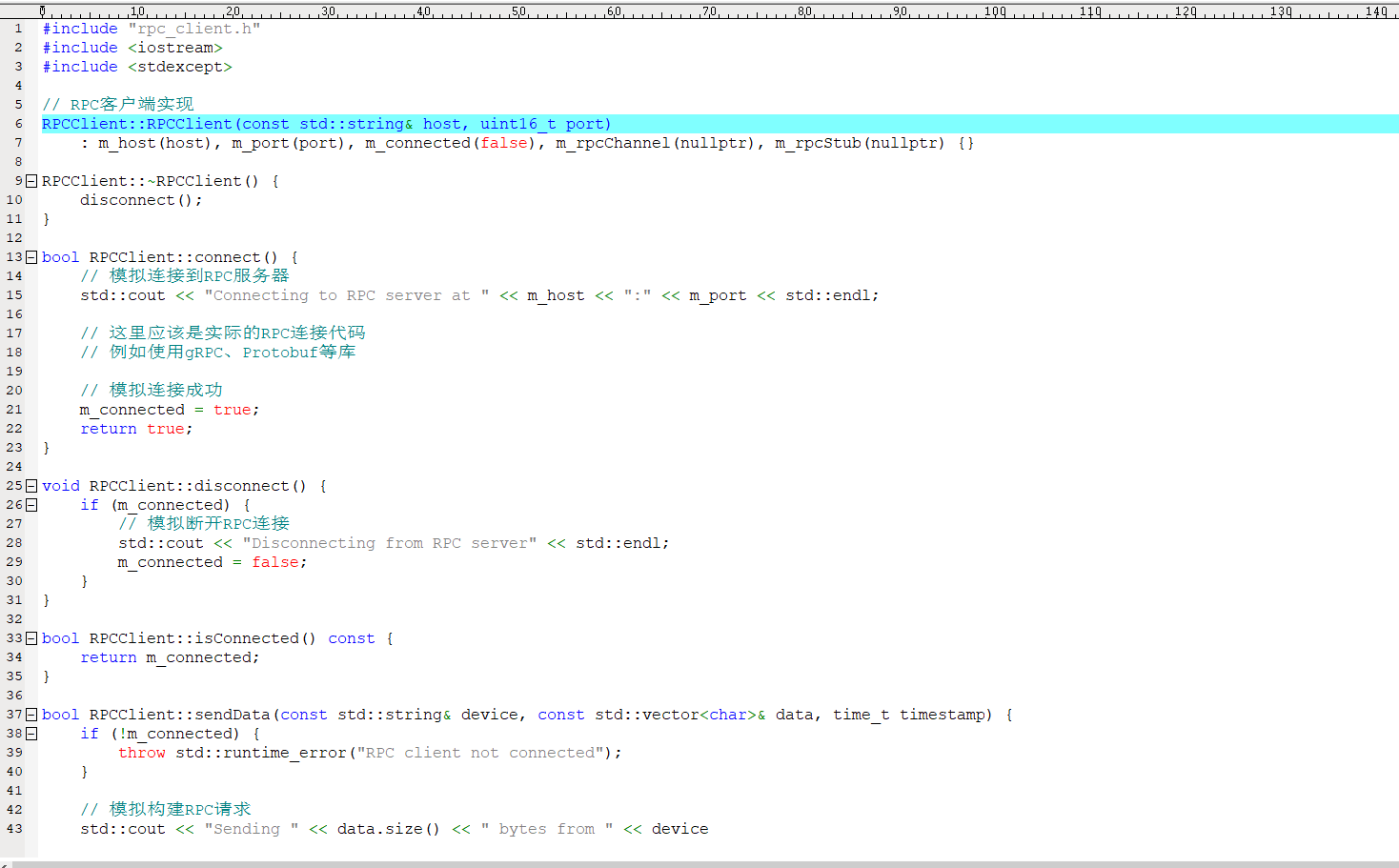This screenshot has width=1399, height=868.
Task: Click the ruler at column mark 50
Action: (518, 11)
